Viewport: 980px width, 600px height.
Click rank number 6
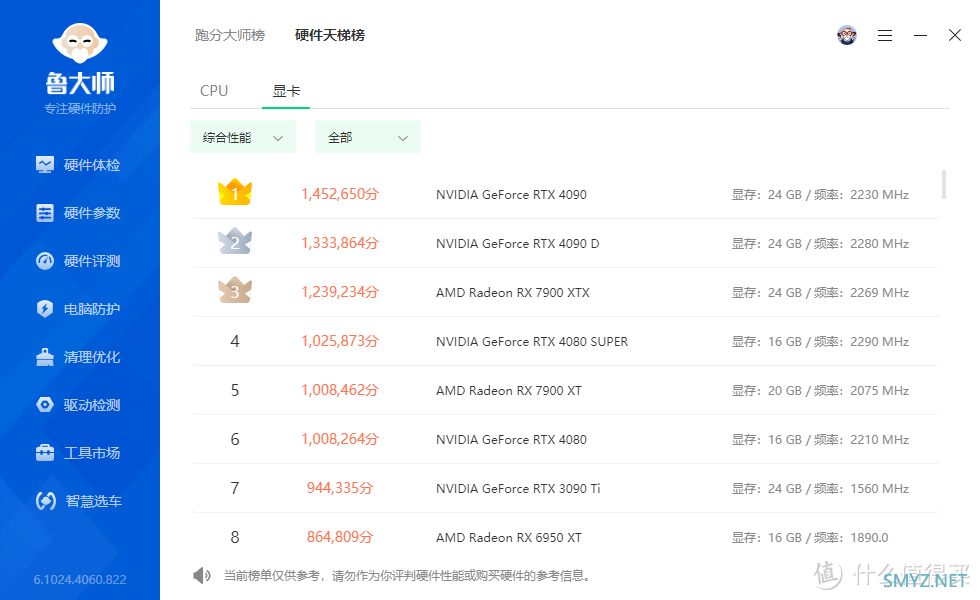235,439
